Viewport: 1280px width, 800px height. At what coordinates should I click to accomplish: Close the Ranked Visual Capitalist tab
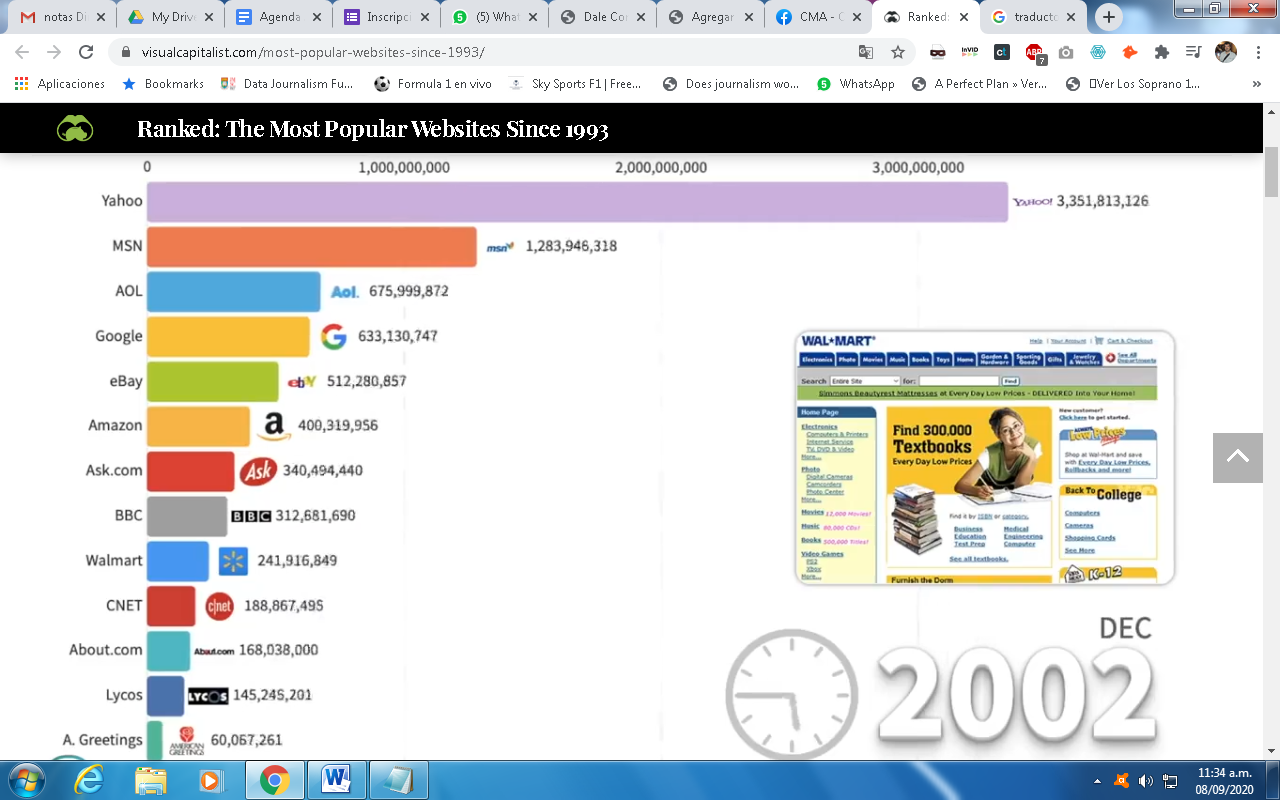(x=965, y=17)
